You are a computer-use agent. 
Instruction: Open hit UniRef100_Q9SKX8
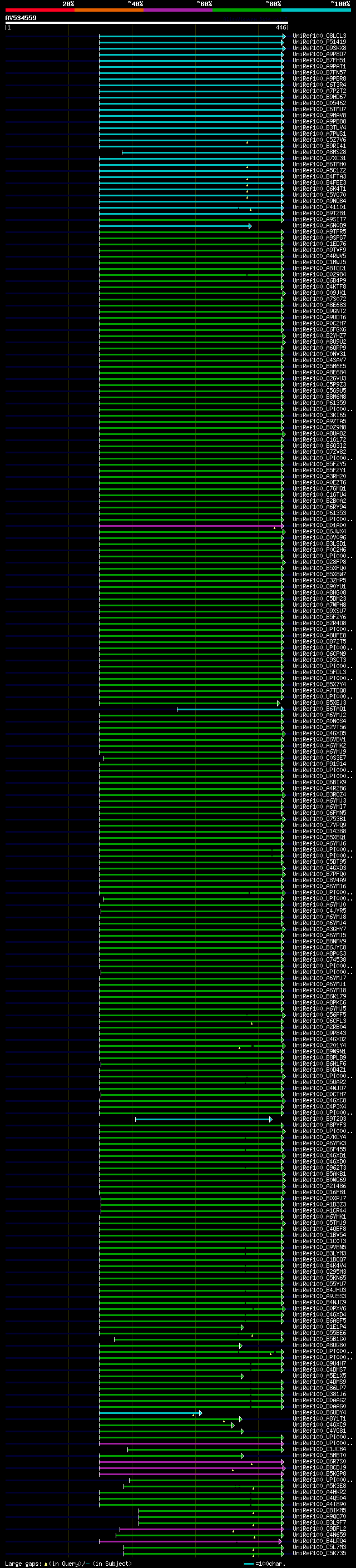[319, 48]
